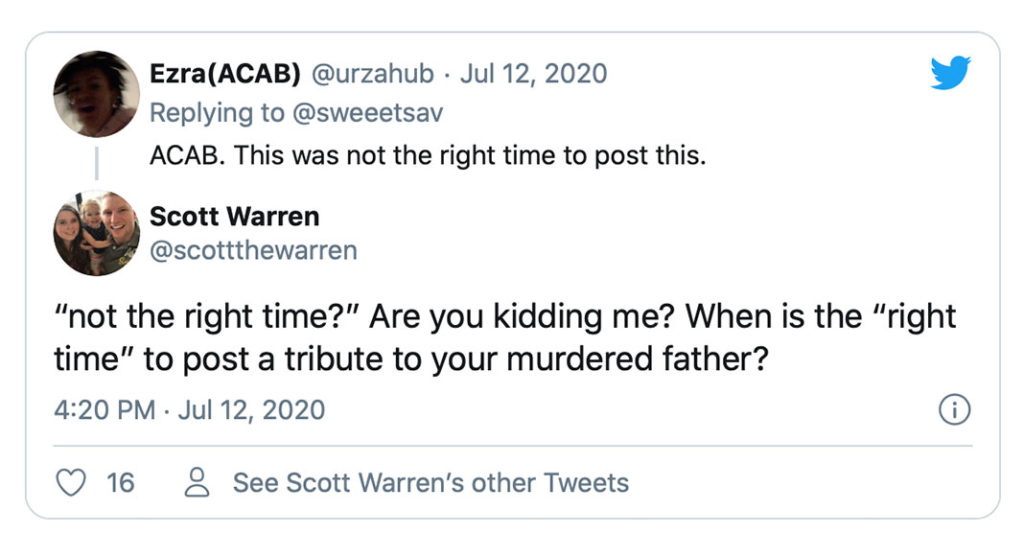The width and height of the screenshot is (1024, 556).
Task: Open the @sweeetsav mention
Action: pos(366,113)
